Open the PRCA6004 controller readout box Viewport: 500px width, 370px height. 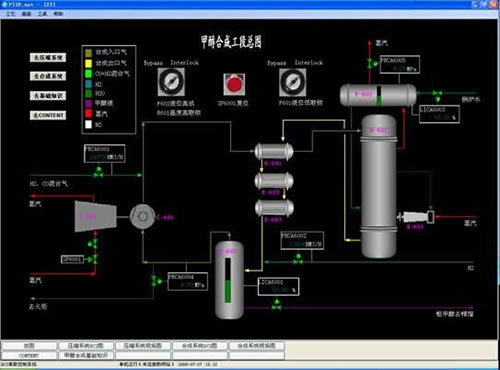(x=188, y=281)
